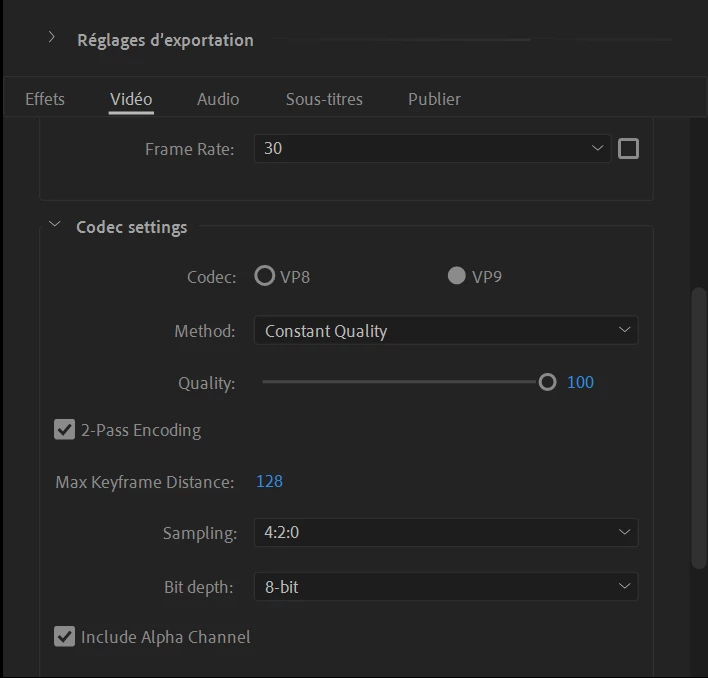Disable the 2-Pass Encoding checkbox
The width and height of the screenshot is (708, 678).
point(65,430)
